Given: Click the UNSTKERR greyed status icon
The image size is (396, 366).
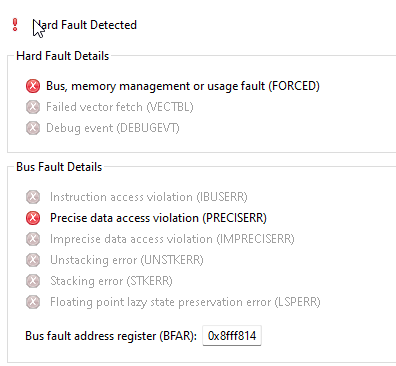Looking at the screenshot, I should coord(33,260).
